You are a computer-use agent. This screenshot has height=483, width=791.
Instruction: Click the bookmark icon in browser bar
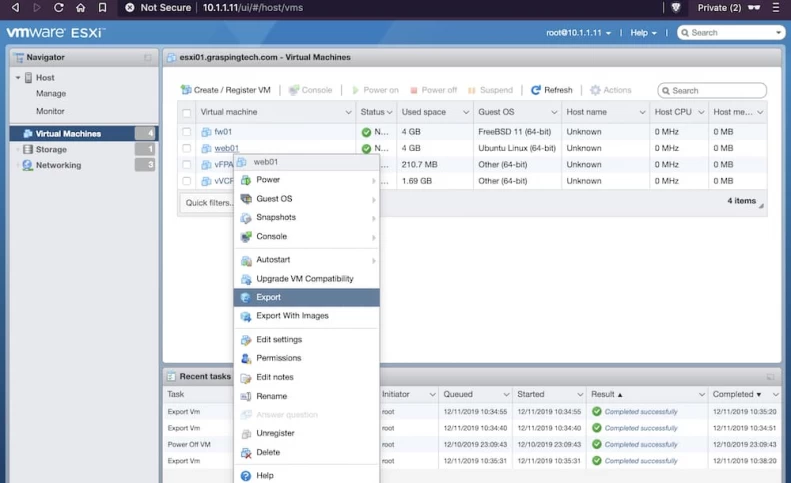coord(102,8)
